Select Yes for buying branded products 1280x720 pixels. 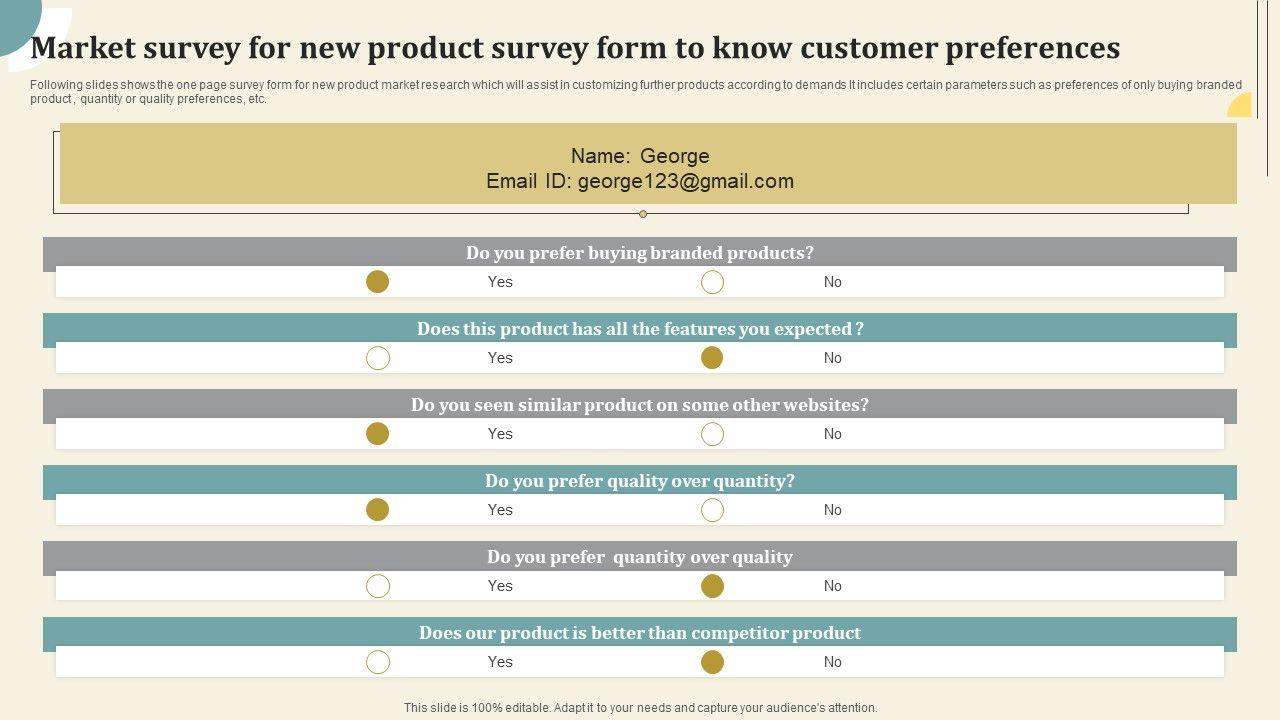coord(377,282)
